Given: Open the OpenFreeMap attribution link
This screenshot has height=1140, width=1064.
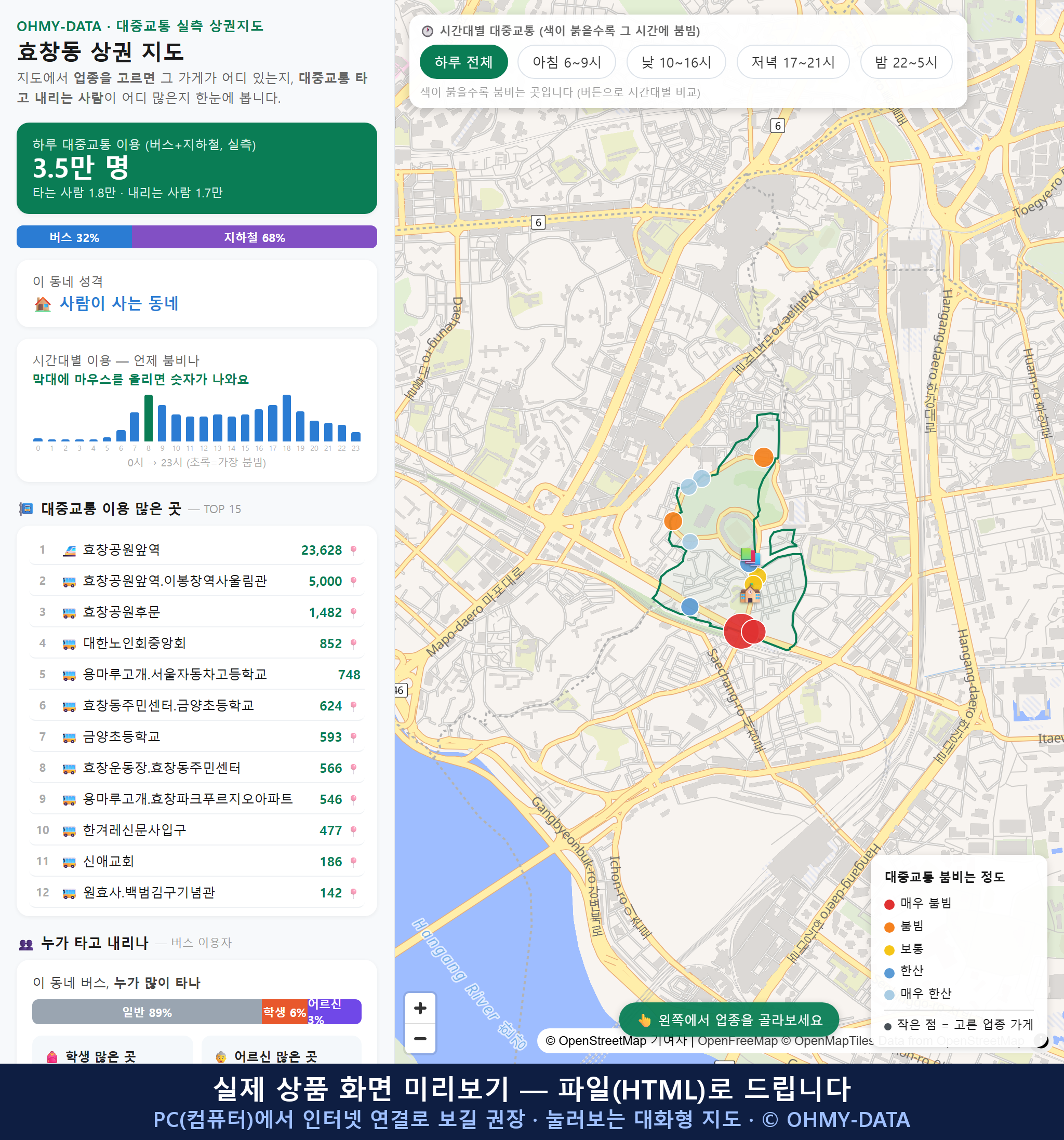Looking at the screenshot, I should (738, 1041).
